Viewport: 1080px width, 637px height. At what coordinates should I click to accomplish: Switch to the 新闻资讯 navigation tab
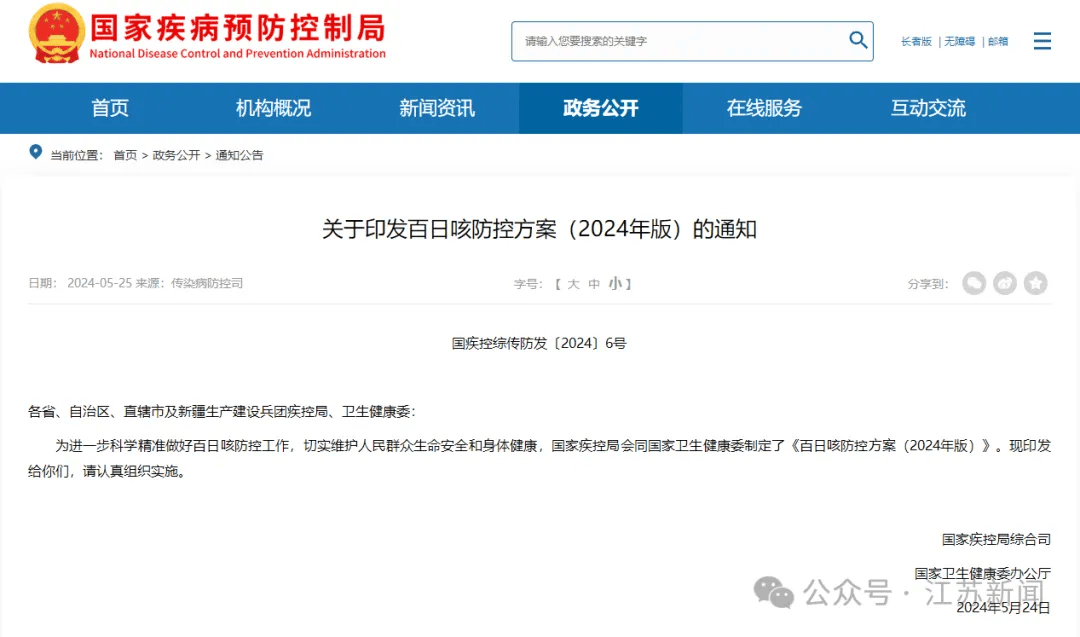click(436, 108)
